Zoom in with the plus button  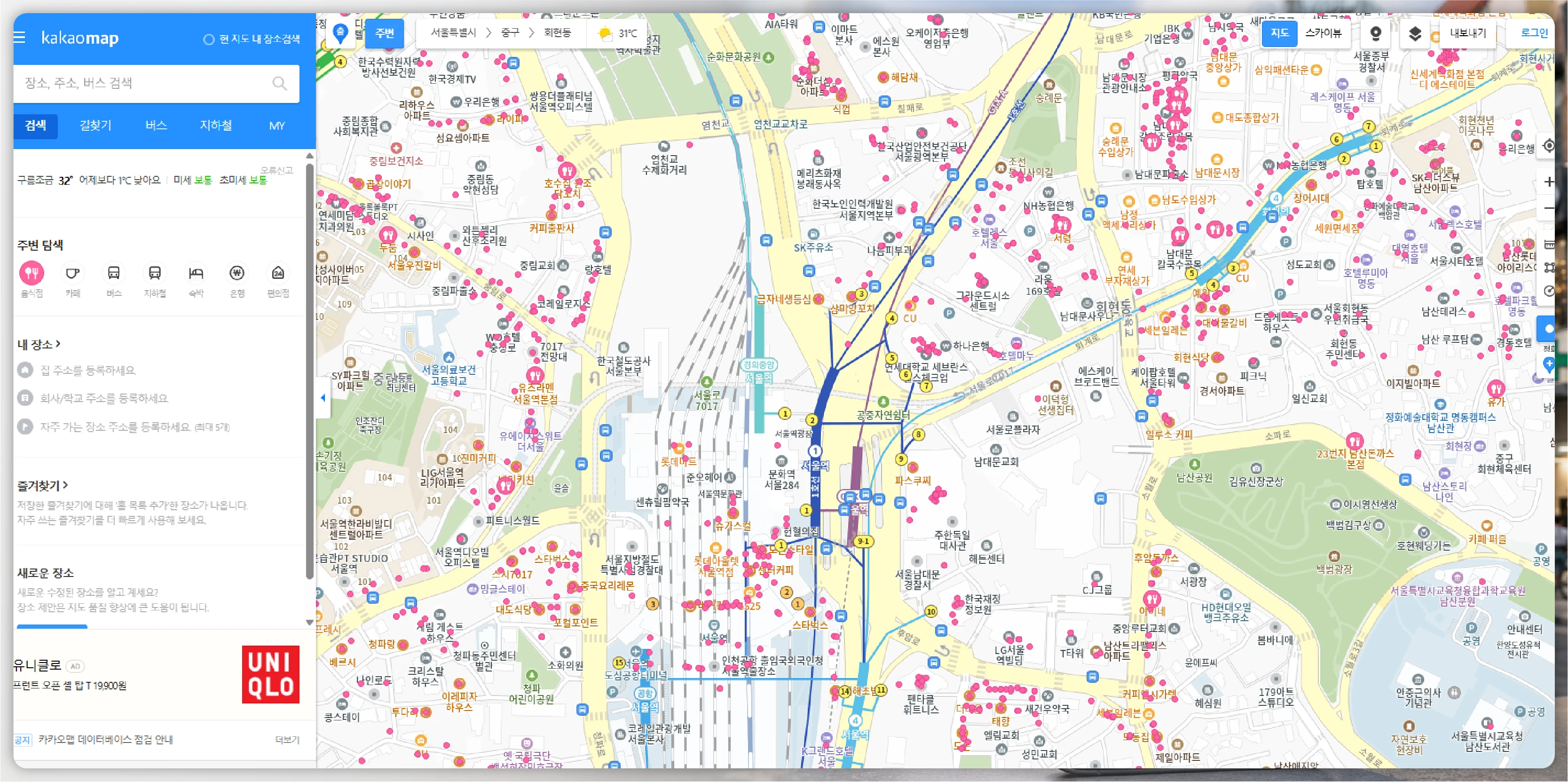click(x=1549, y=182)
